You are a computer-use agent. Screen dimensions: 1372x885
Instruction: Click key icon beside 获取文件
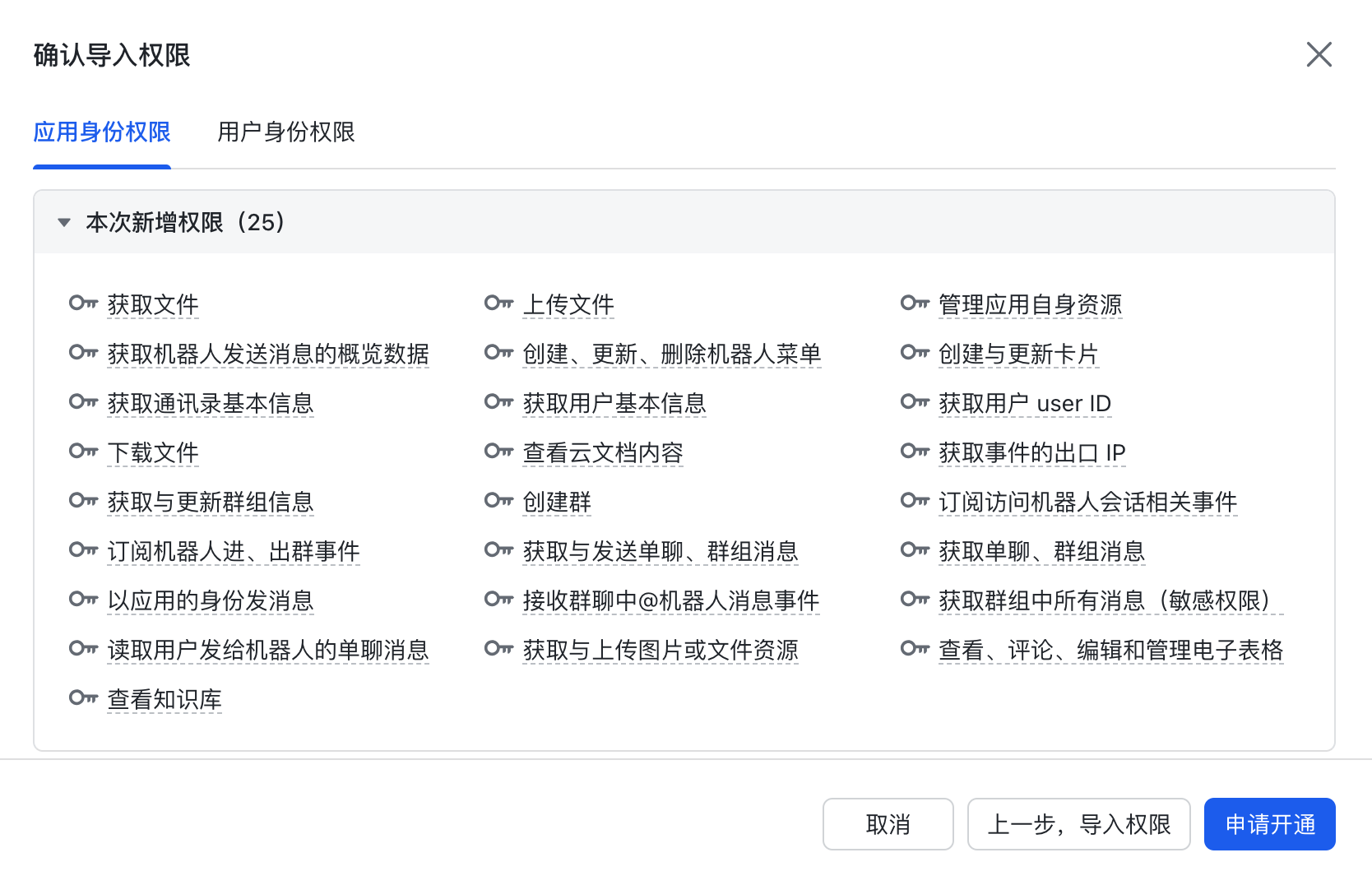point(83,303)
